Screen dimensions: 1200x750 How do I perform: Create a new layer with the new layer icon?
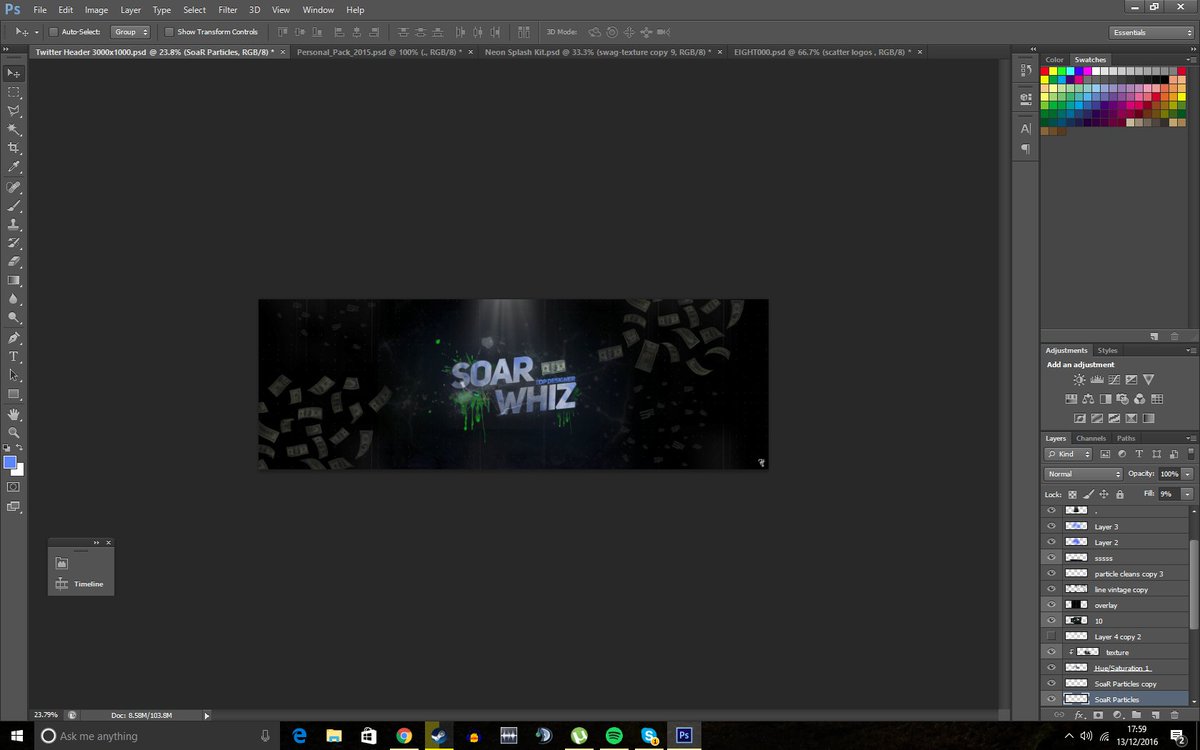click(1155, 714)
